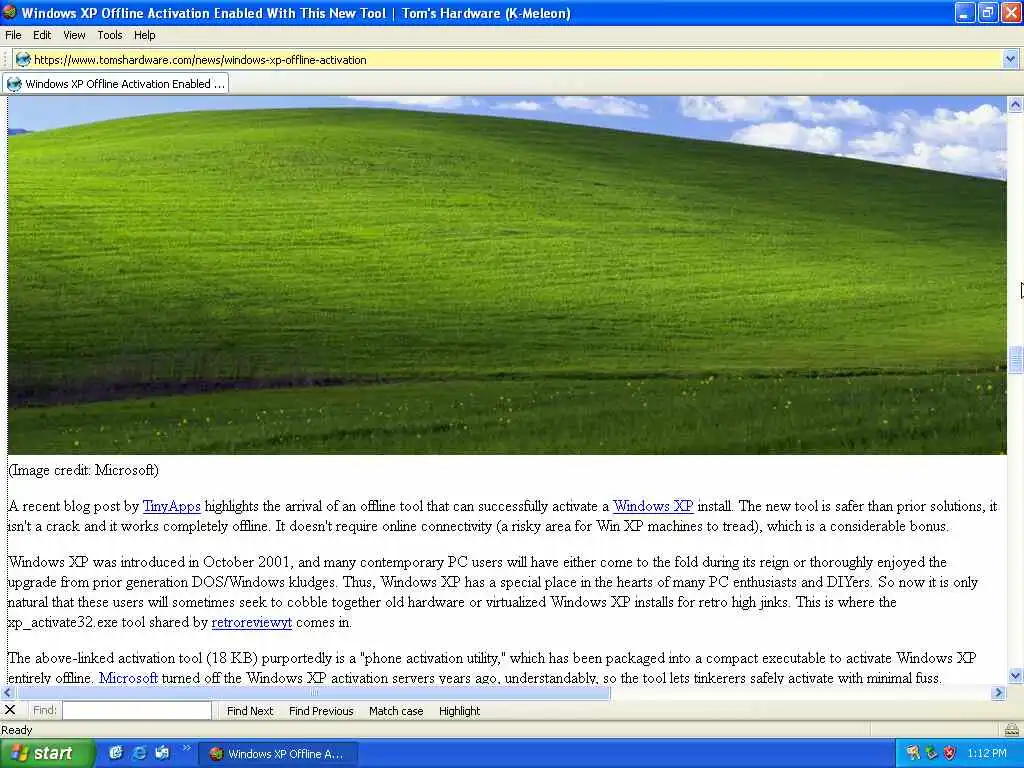
Task: Click the 1:12 PM system clock
Action: point(987,753)
